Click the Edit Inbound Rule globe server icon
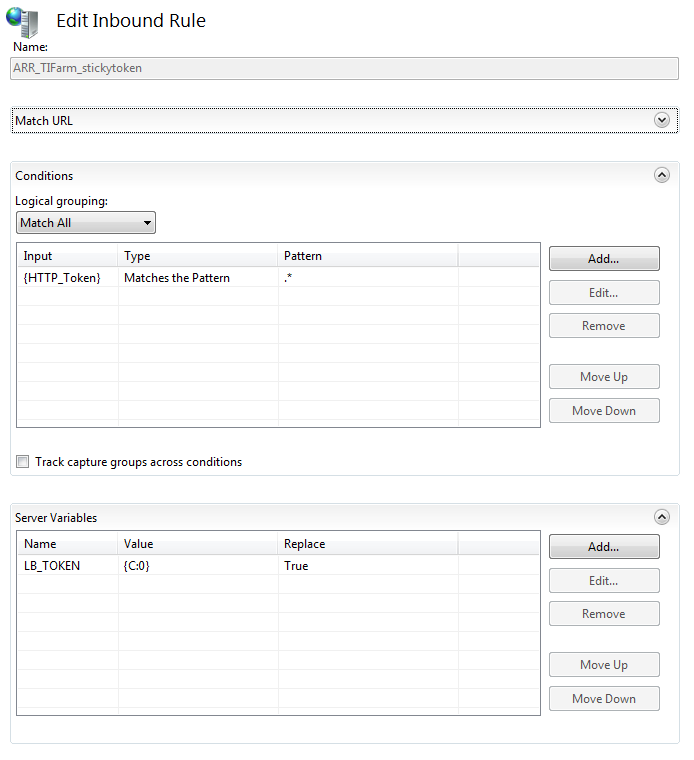This screenshot has height=760, width=694. (x=22, y=22)
